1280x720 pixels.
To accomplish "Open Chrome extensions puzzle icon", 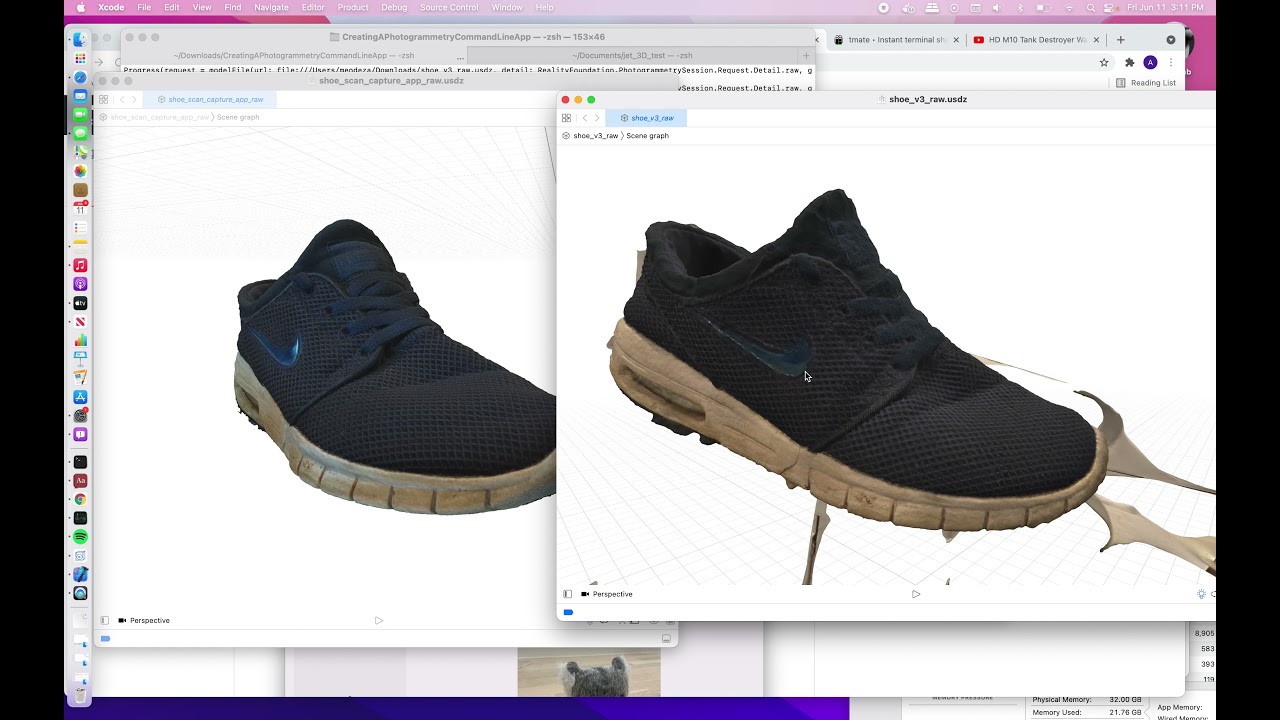I will (x=1130, y=62).
